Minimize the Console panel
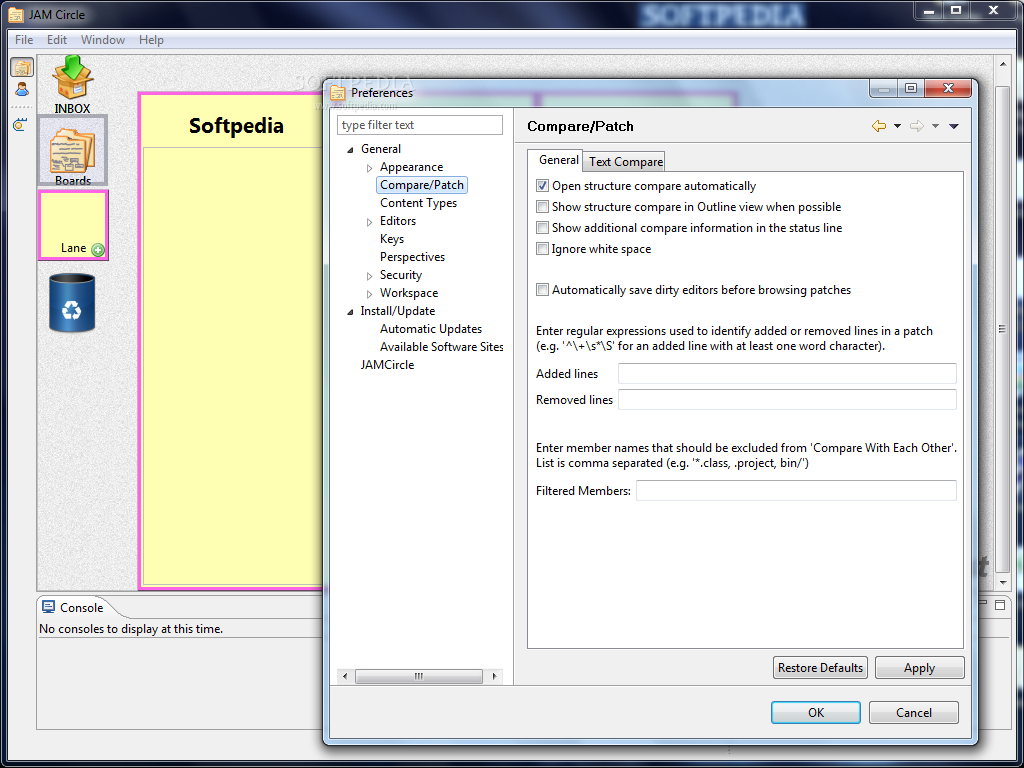The width and height of the screenshot is (1024, 768). pos(983,603)
